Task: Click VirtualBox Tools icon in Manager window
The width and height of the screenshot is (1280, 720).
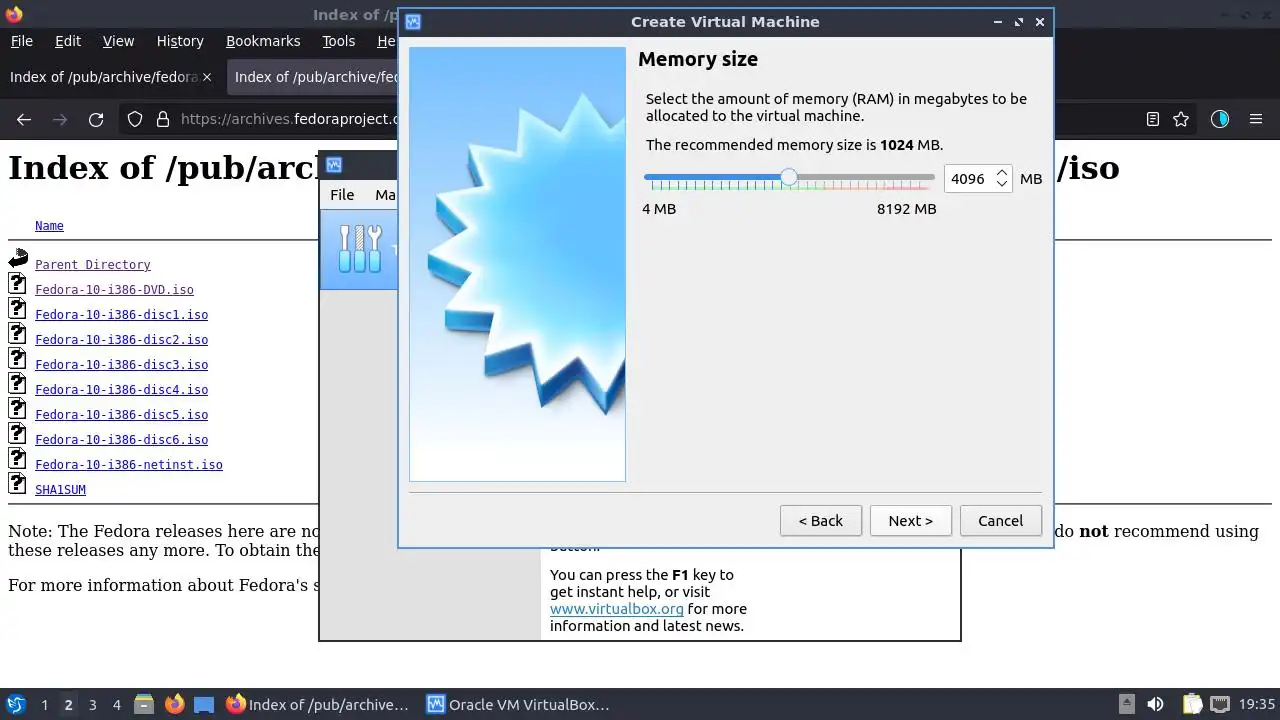Action: pyautogui.click(x=361, y=249)
